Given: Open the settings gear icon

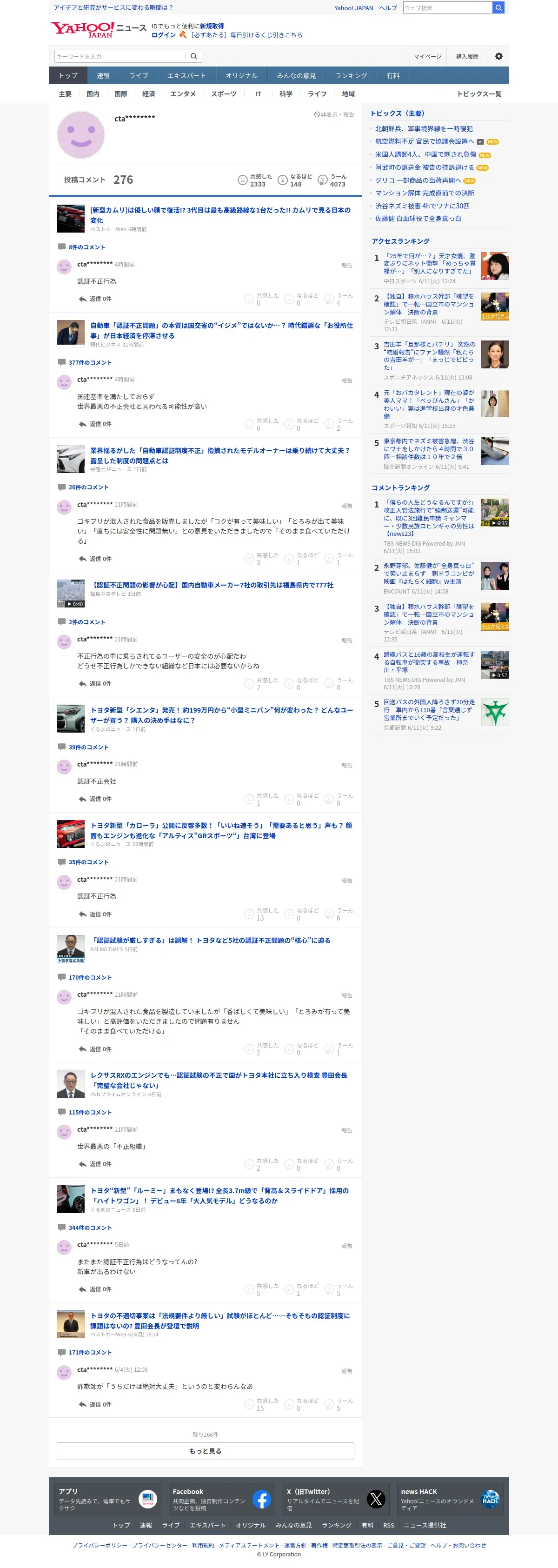Looking at the screenshot, I should [x=499, y=57].
